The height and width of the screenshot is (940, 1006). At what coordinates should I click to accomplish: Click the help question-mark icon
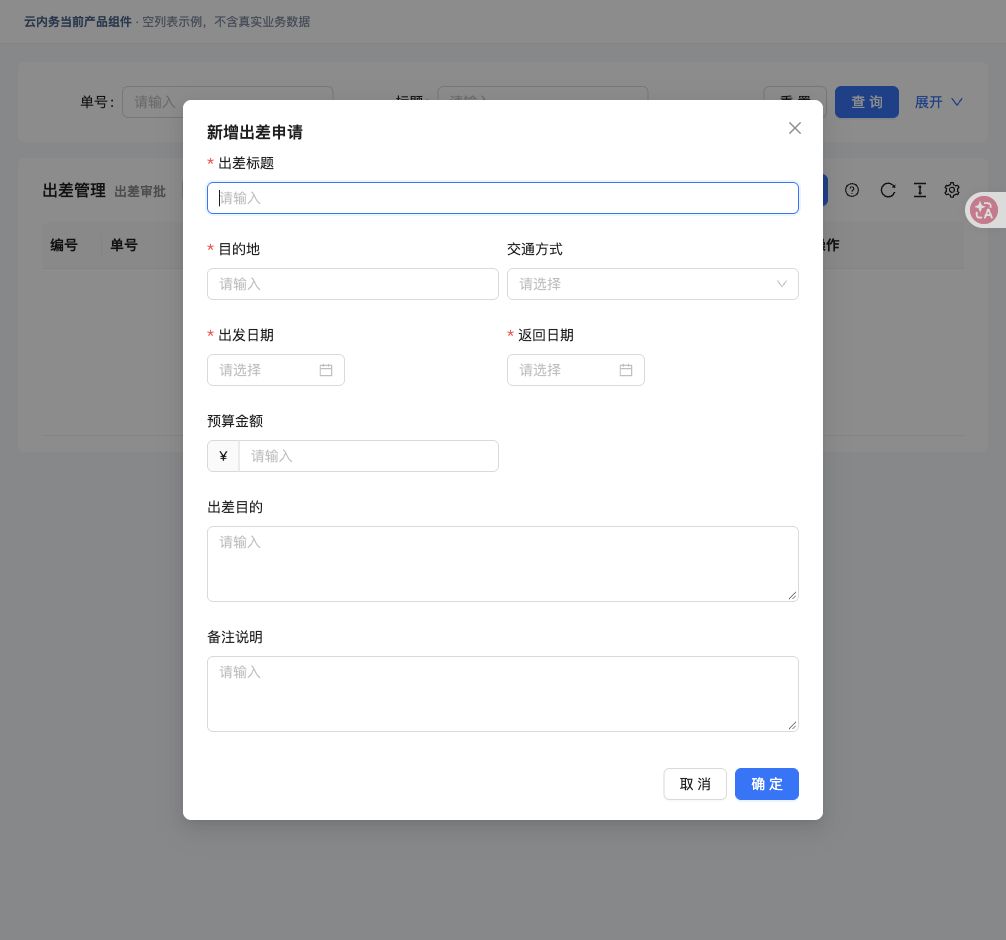pyautogui.click(x=851, y=191)
